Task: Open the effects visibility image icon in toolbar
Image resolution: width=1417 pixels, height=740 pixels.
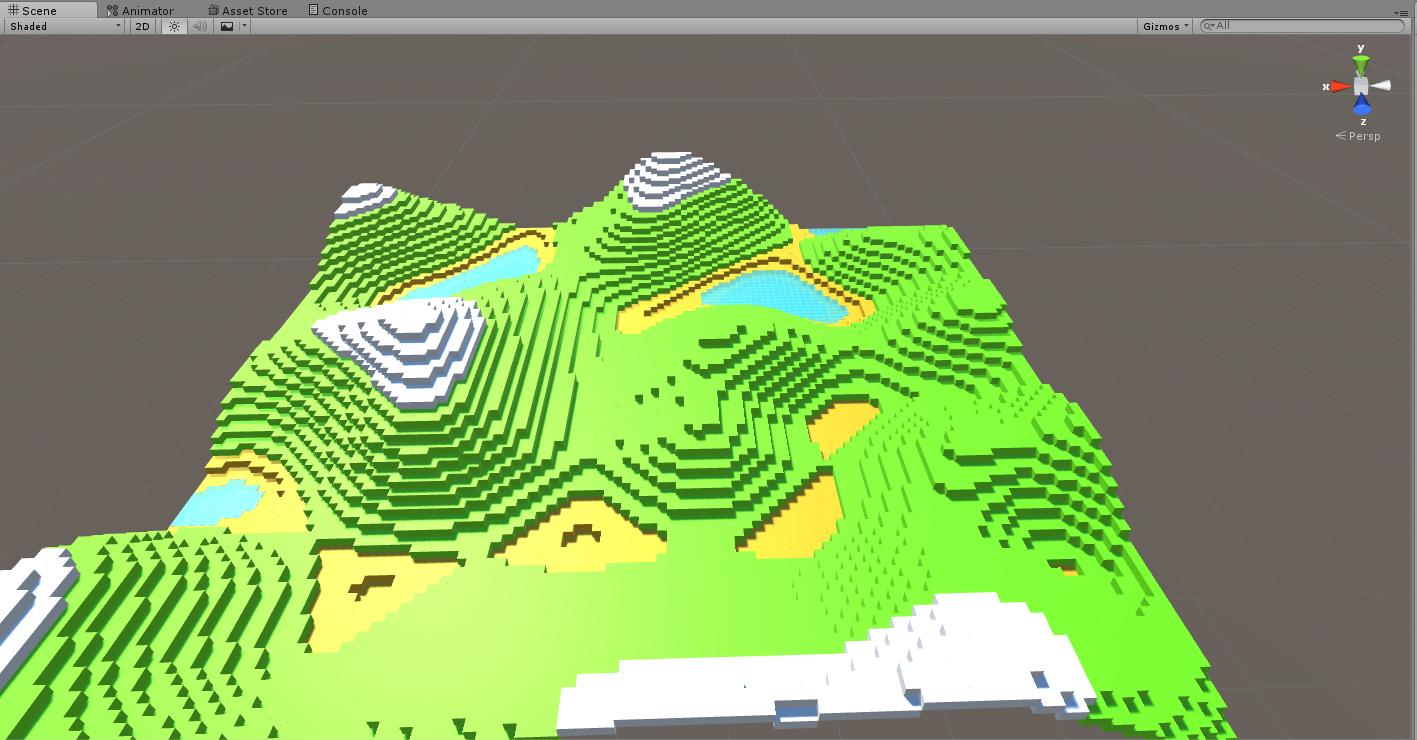Action: [x=227, y=26]
